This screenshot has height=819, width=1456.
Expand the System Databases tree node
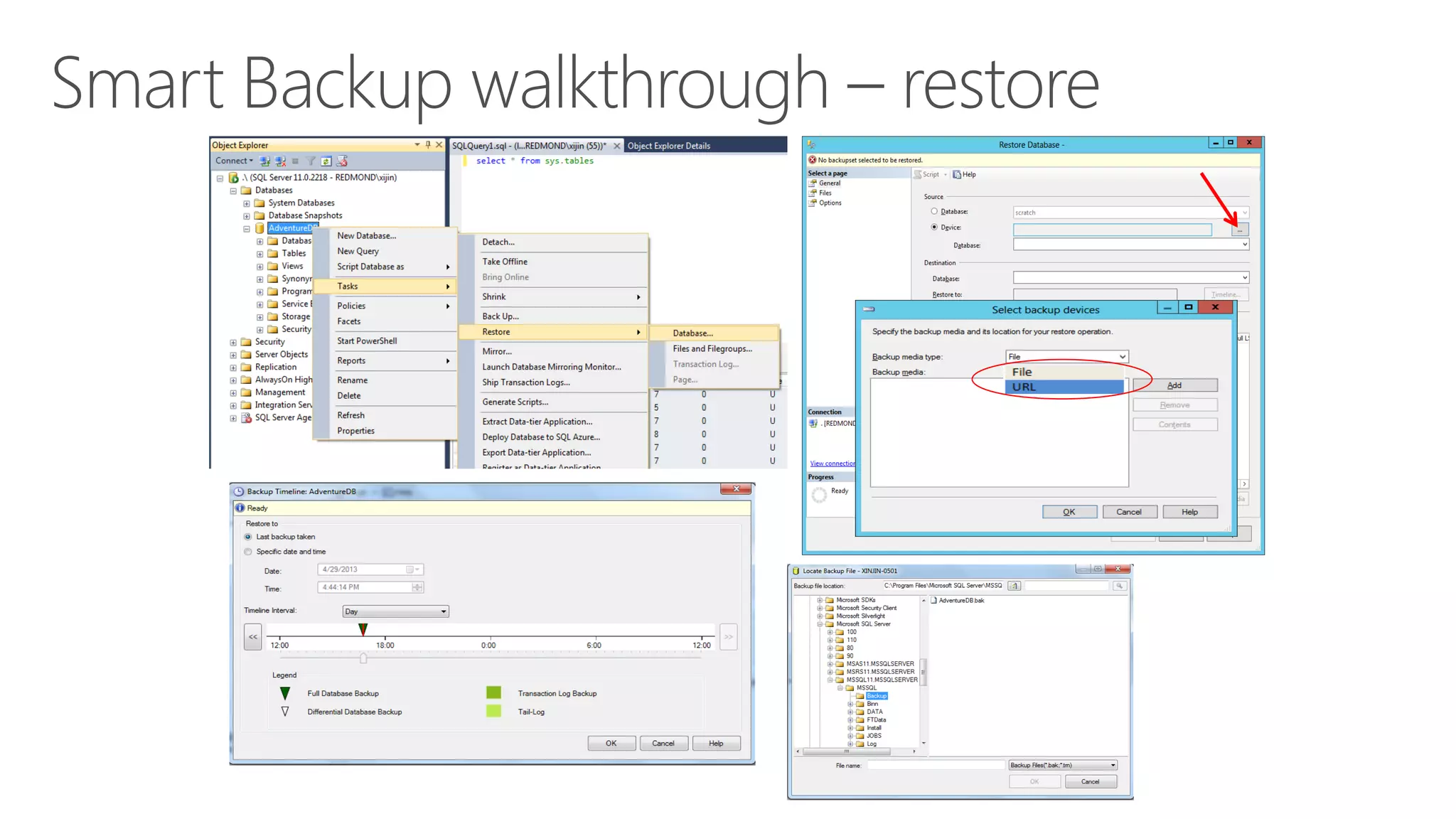(247, 203)
